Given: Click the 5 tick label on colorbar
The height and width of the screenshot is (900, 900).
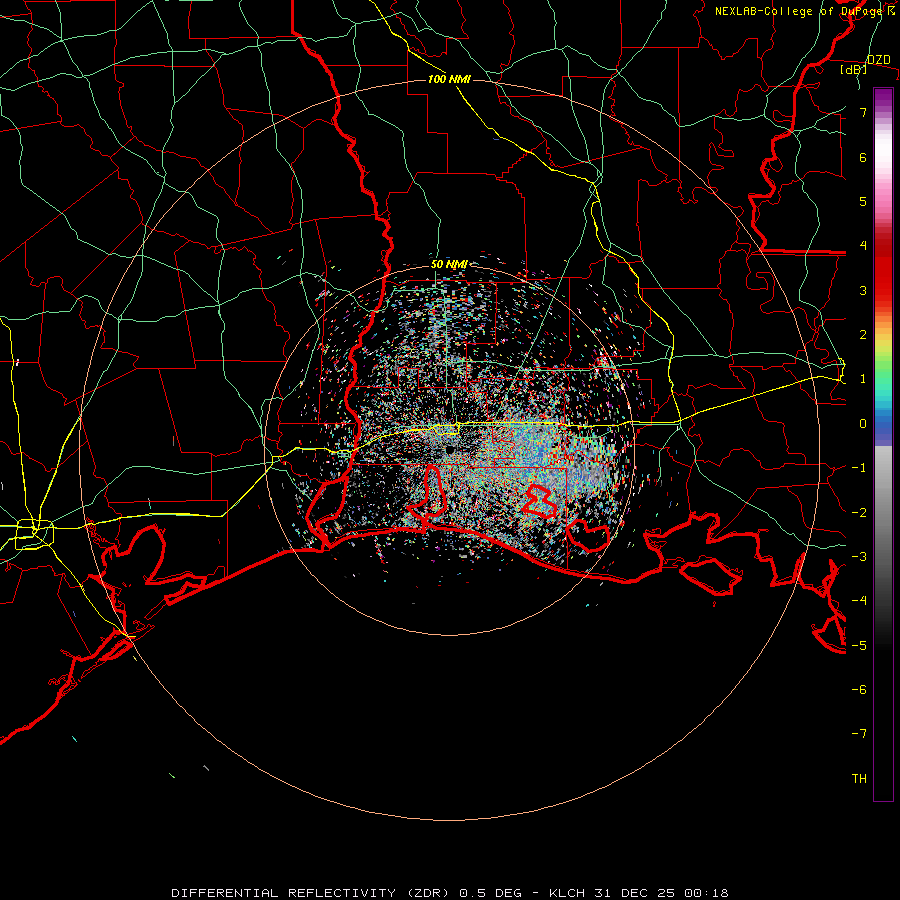Looking at the screenshot, I should coord(863,201).
